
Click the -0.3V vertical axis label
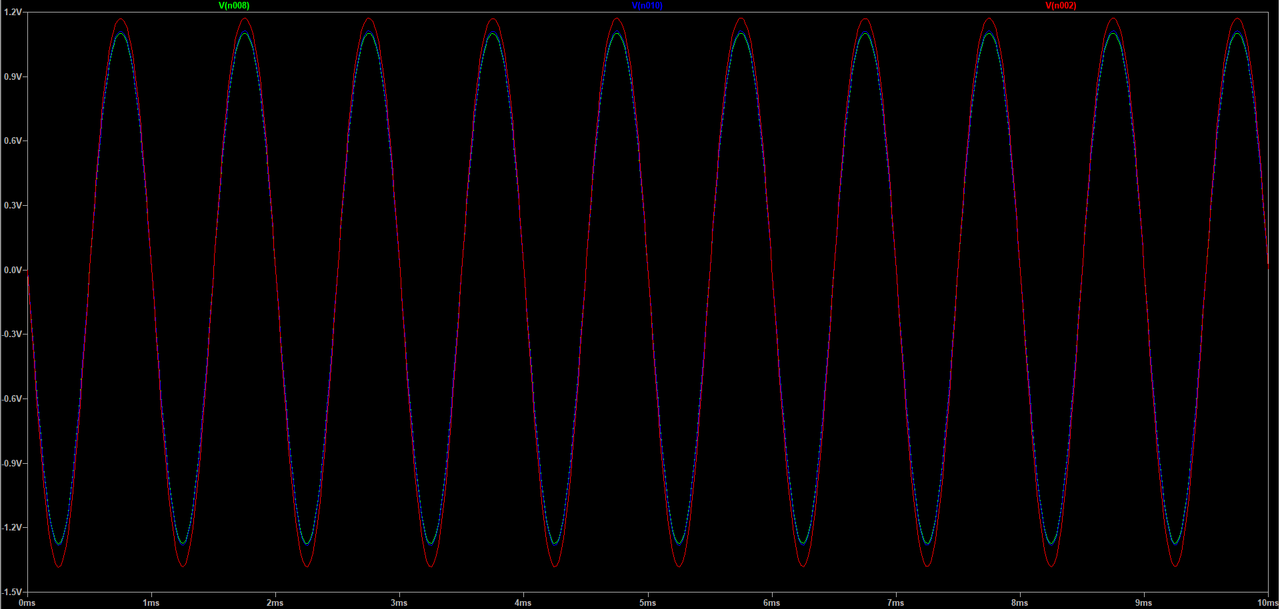click(x=11, y=334)
